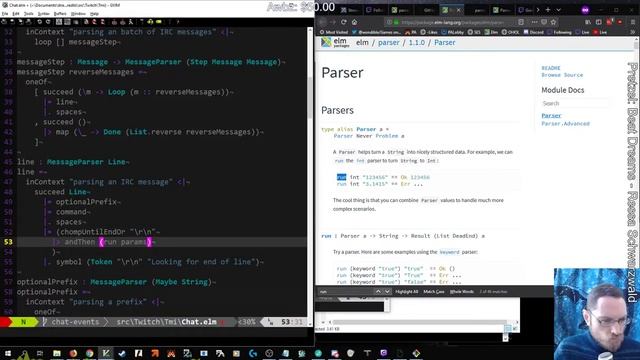Toggle Highlight All in find bar
Image resolution: width=640 pixels, height=360 pixels.
[407, 291]
